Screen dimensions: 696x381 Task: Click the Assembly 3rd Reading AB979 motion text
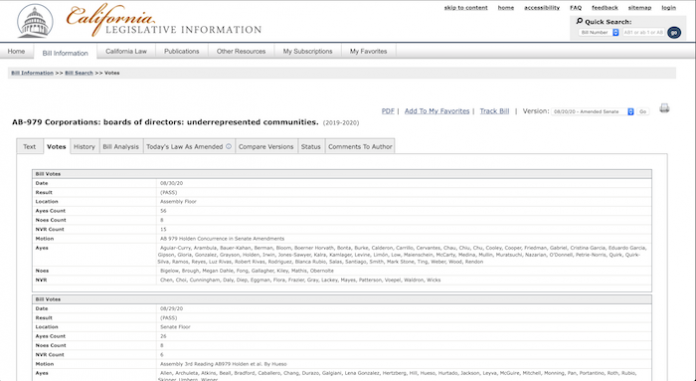pyautogui.click(x=223, y=364)
